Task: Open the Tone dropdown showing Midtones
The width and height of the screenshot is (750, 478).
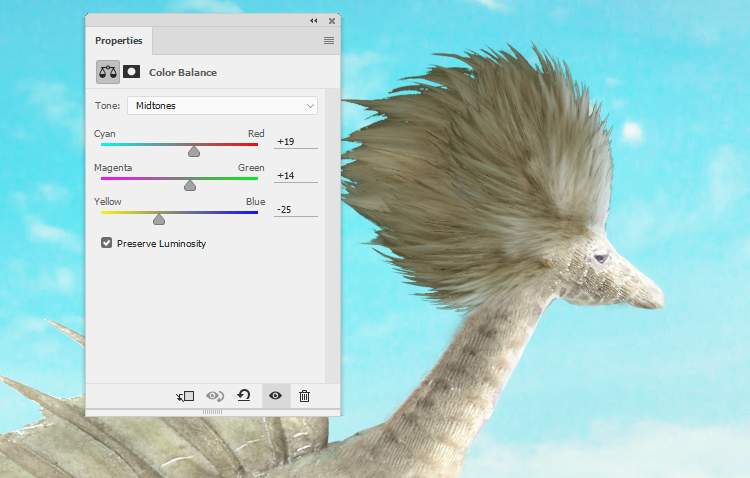Action: pos(222,105)
